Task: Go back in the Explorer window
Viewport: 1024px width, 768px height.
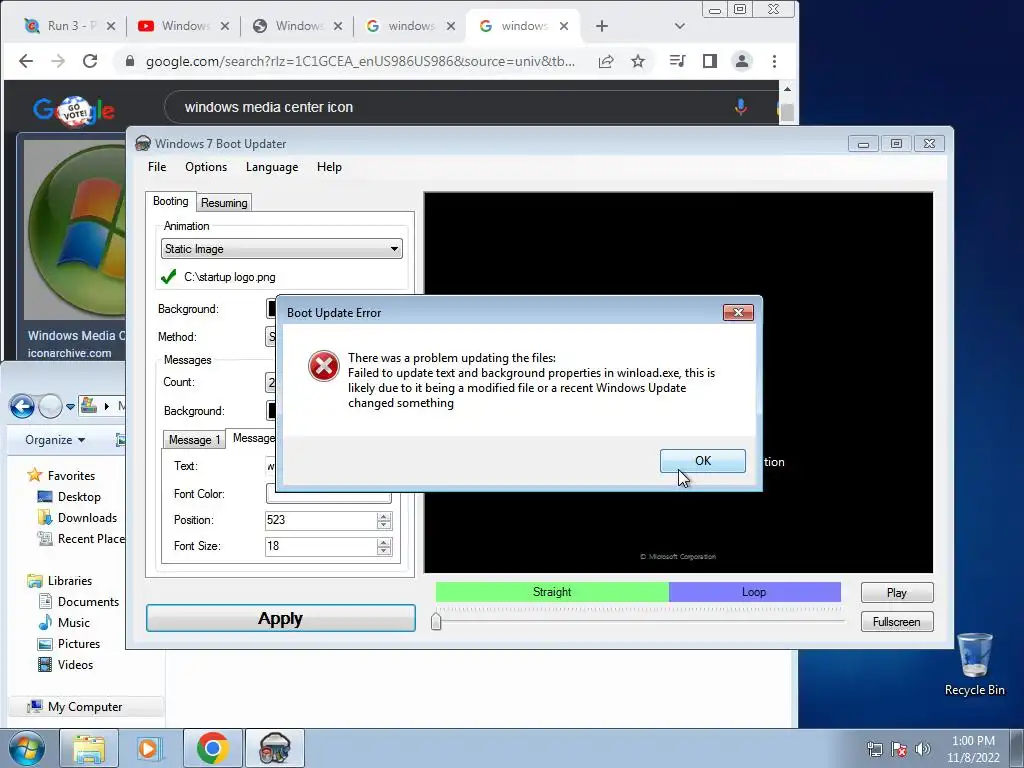Action: coord(22,406)
